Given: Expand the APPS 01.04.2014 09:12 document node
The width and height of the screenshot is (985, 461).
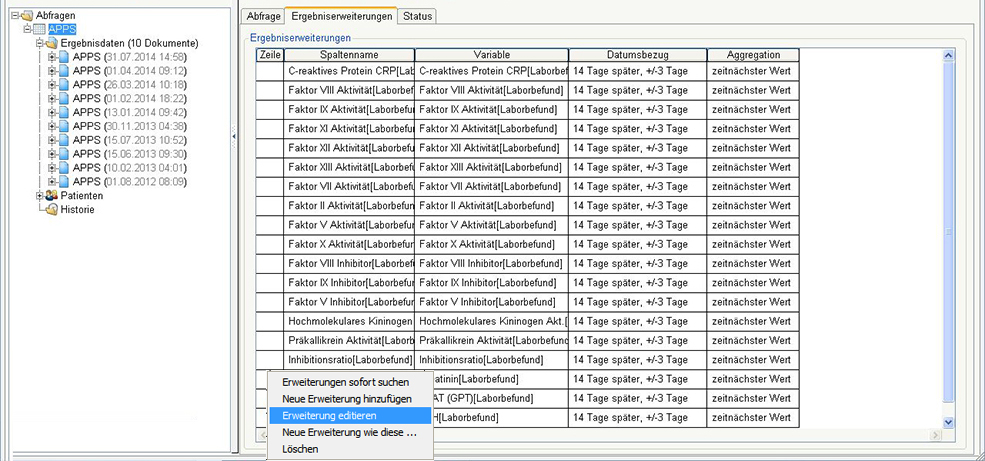Looking at the screenshot, I should (x=52, y=71).
